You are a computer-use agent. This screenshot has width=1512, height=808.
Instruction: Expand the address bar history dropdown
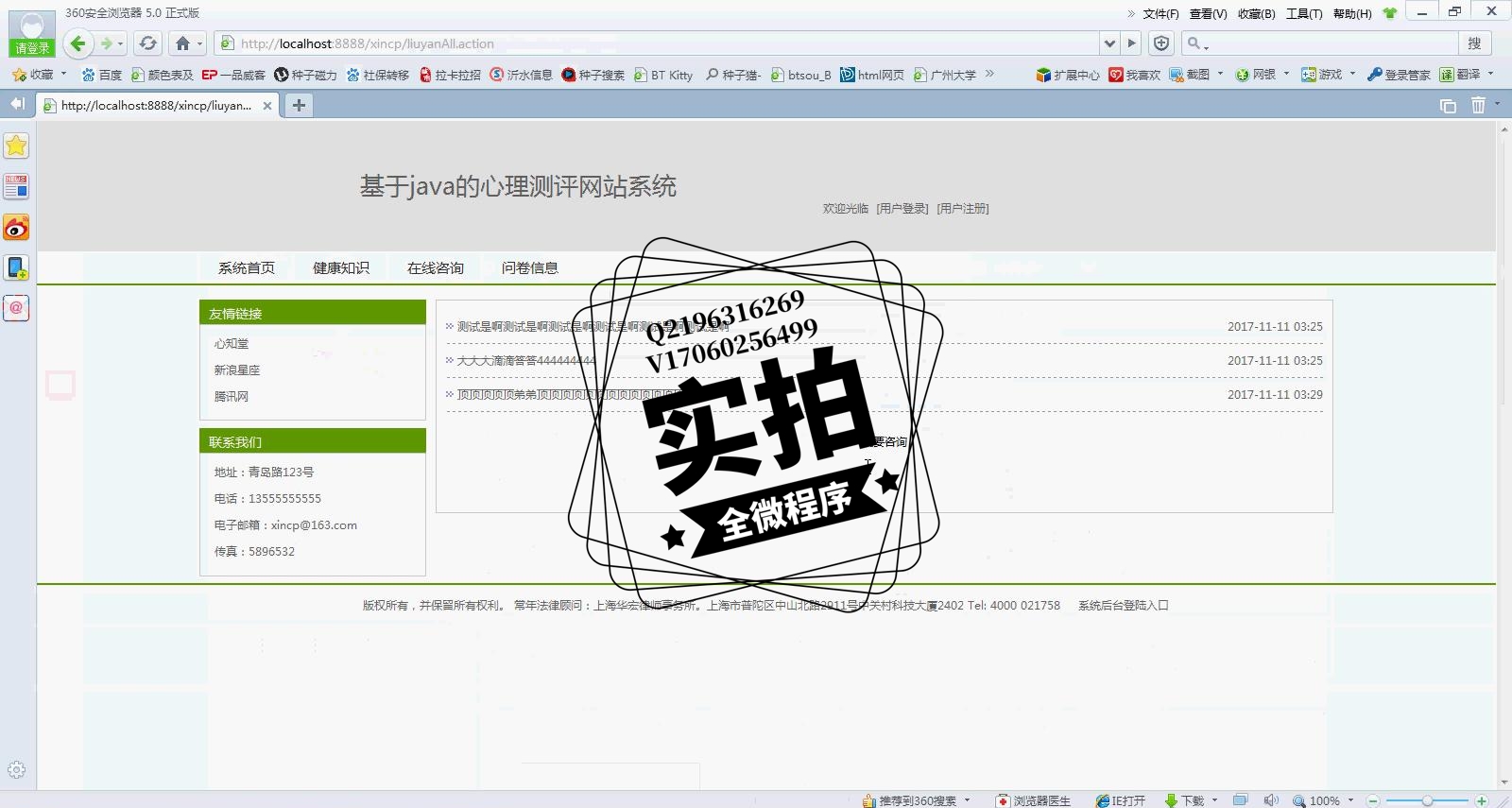1109,43
